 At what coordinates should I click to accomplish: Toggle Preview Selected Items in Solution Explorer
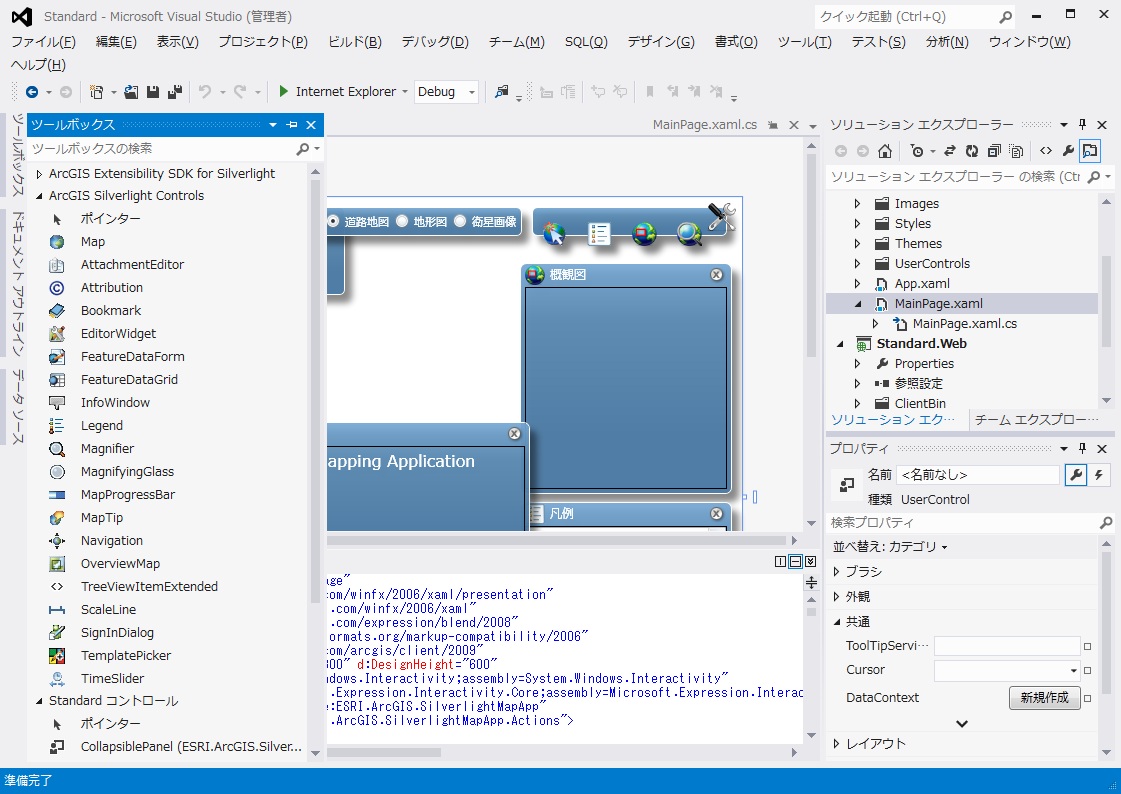(1090, 151)
